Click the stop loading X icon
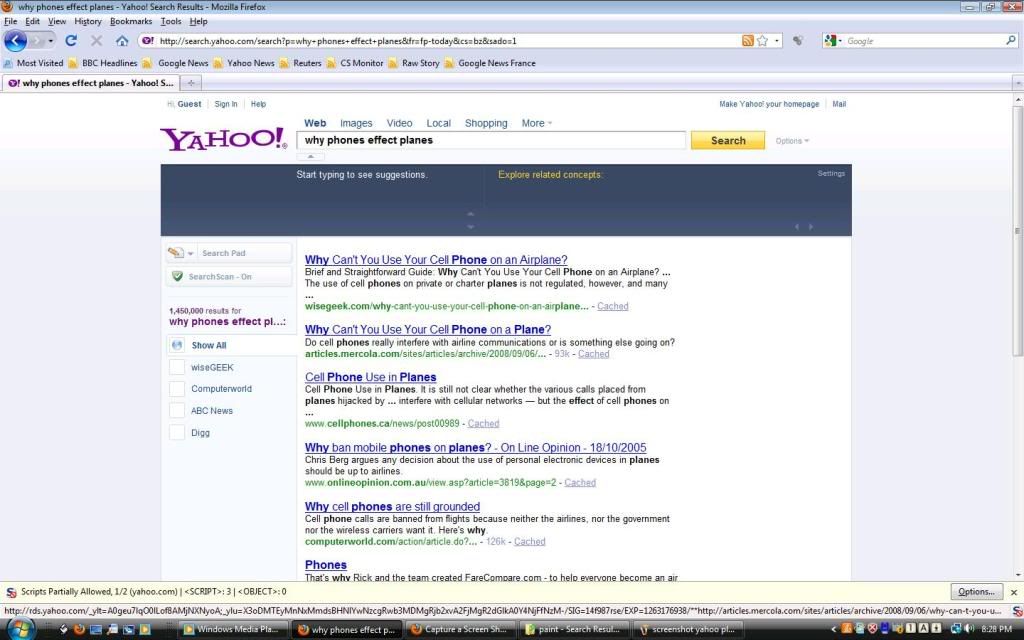Screen dimensions: 1024x640 97,40
